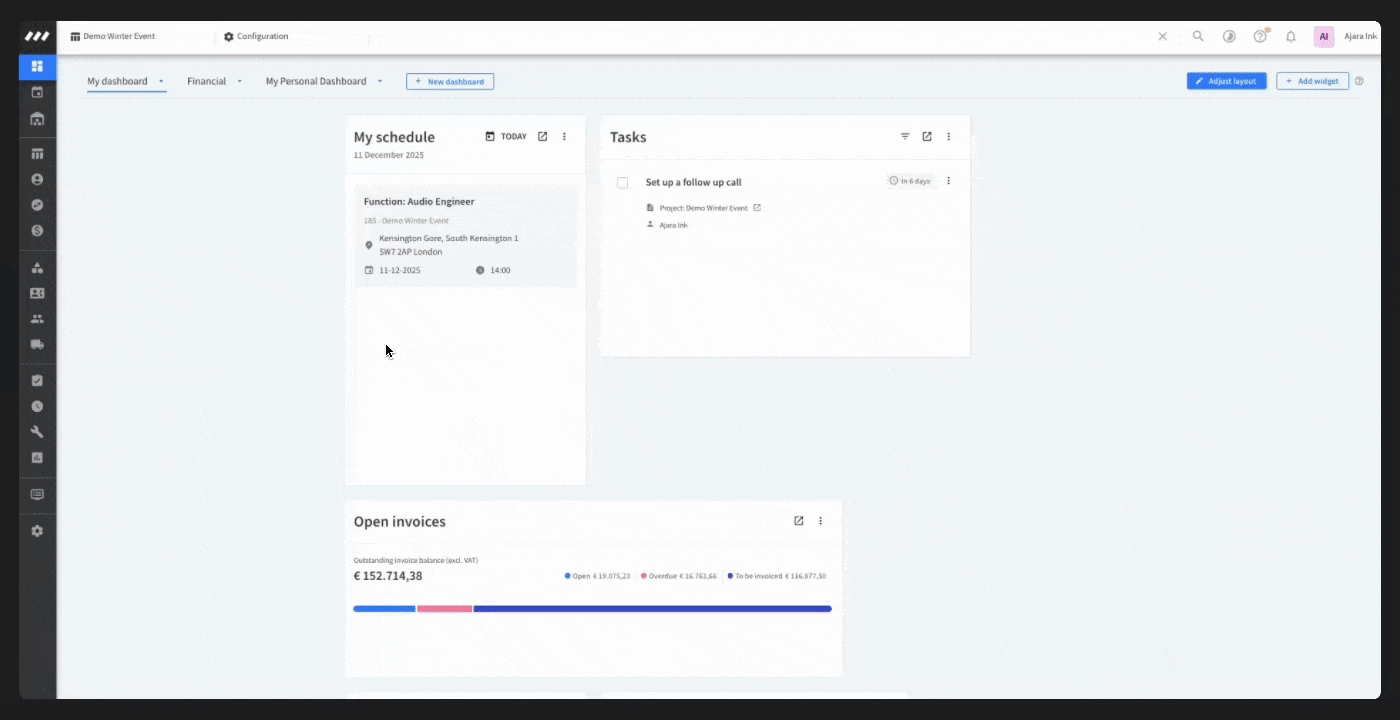Open the crew people icon in sidebar
The width and height of the screenshot is (1400, 720).
(x=37, y=319)
